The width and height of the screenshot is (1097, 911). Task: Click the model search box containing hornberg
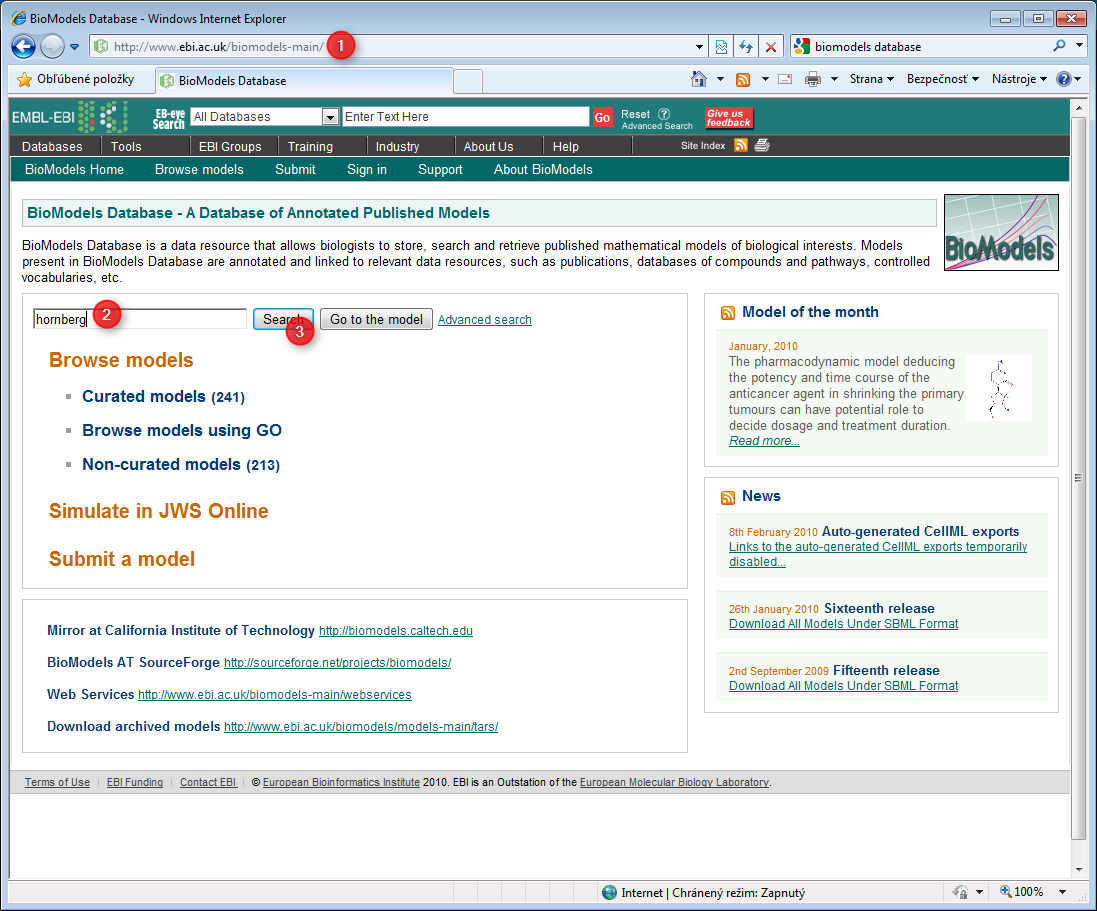pos(140,319)
